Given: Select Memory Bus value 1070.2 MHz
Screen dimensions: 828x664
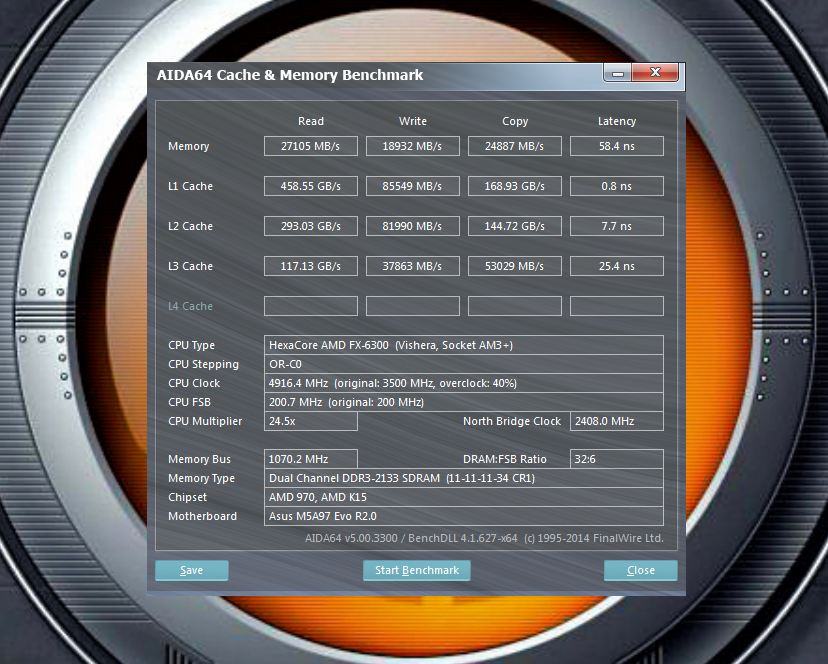Looking at the screenshot, I should coord(310,459).
